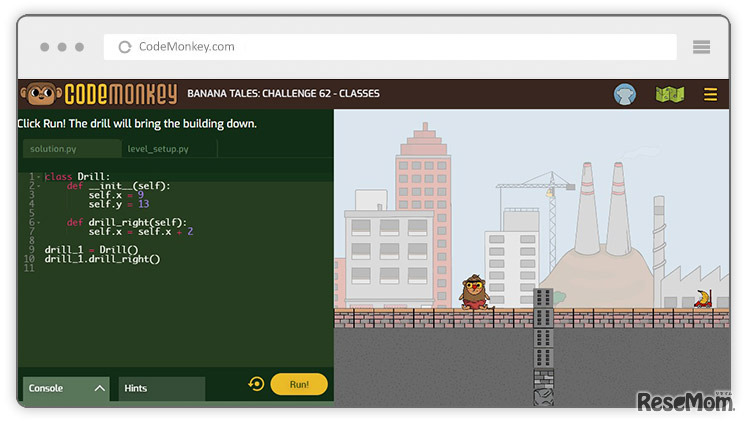Click the code line 'drill_1 = Drill()'
Viewport: 748px width, 425px height.
pos(92,250)
